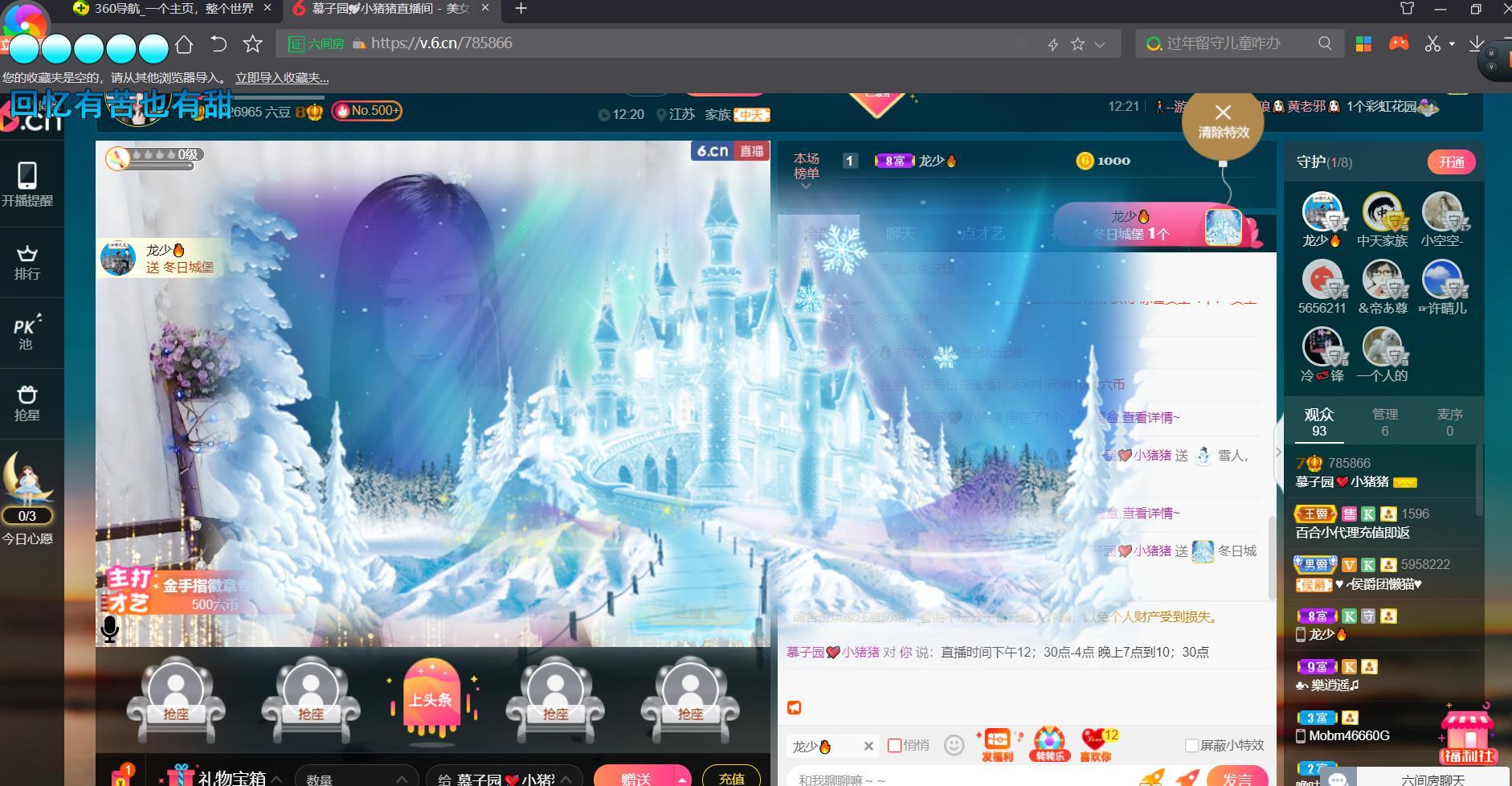This screenshot has width=1512, height=786.
Task: Click the URL address bar
Action: pos(699,43)
